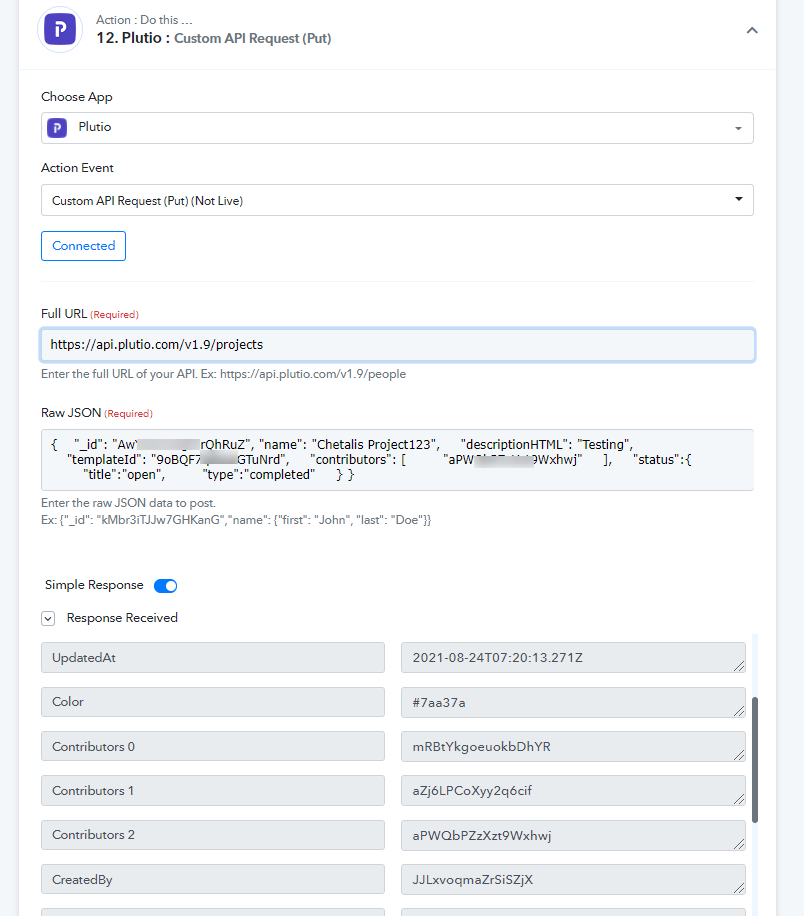The height and width of the screenshot is (916, 804).
Task: Click the large Plutio logo in step header
Action: [60, 29]
